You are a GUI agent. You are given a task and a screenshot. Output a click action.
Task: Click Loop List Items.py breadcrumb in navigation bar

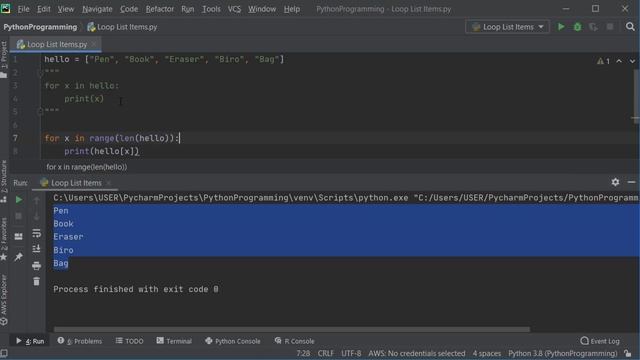pos(122,27)
